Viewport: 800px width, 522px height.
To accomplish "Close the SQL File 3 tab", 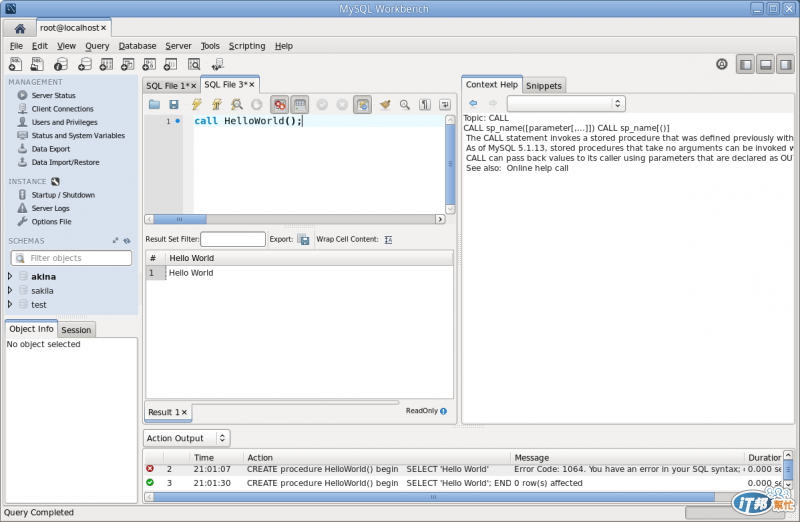I will coord(252,85).
